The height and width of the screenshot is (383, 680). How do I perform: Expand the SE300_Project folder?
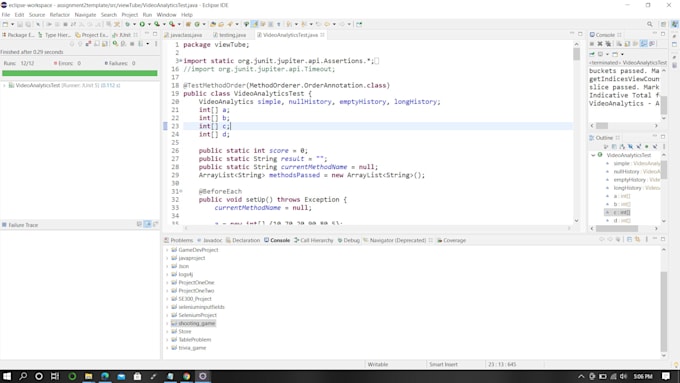pos(167,299)
